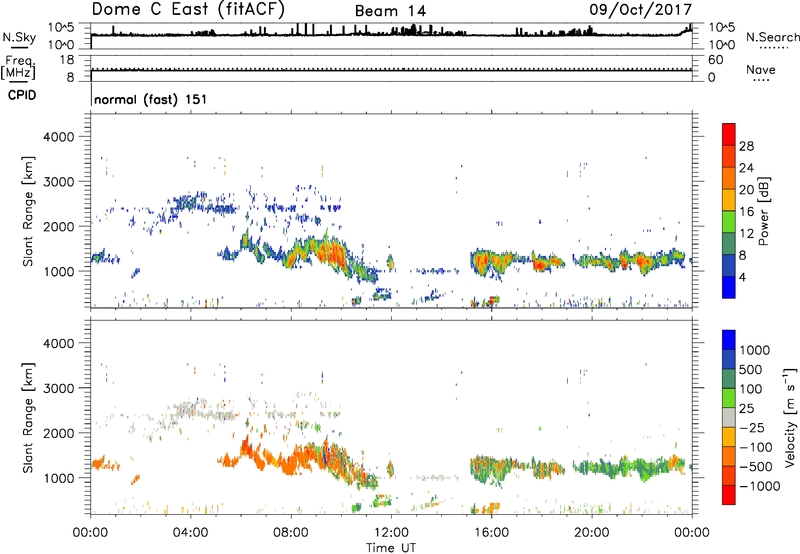This screenshot has height=554, width=800.
Task: Click the date '09/Oct/2017'
Action: coord(640,9)
